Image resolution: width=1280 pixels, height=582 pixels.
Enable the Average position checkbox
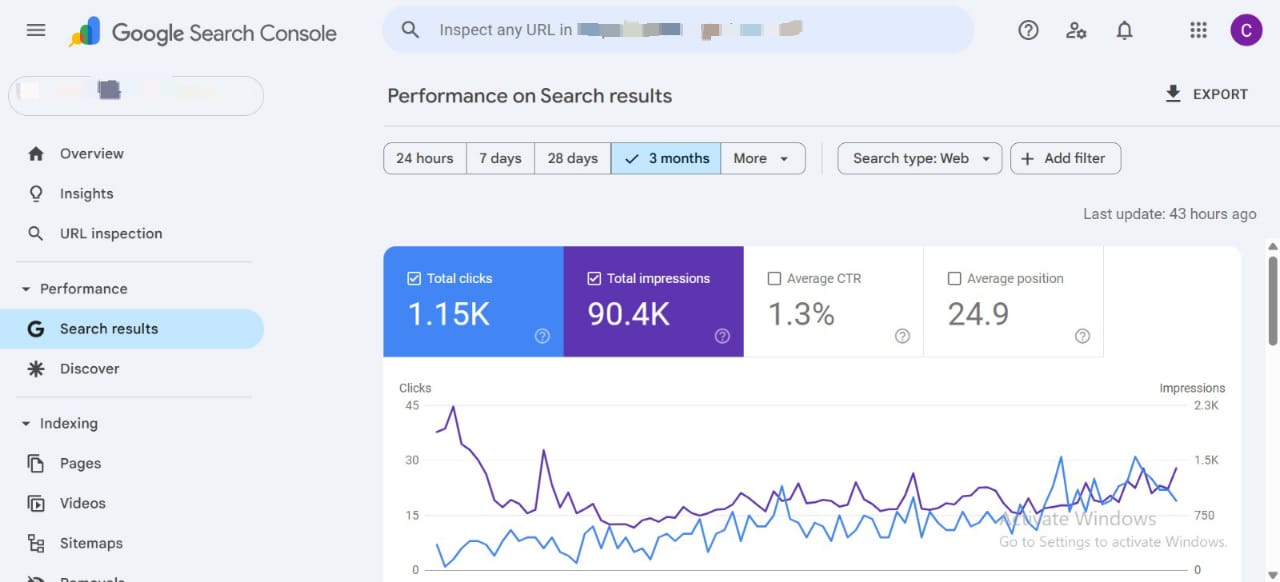point(954,279)
